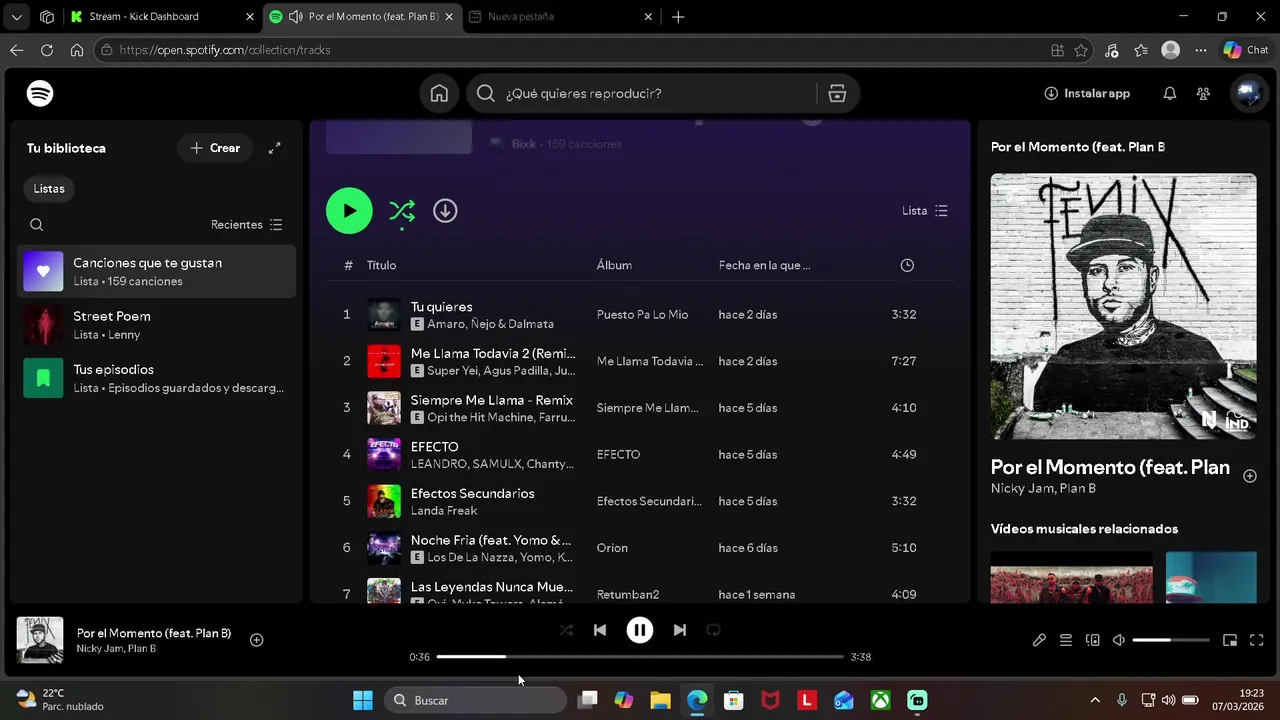Open Crear menu in library
Viewport: 1280px width, 720px height.
(x=215, y=148)
